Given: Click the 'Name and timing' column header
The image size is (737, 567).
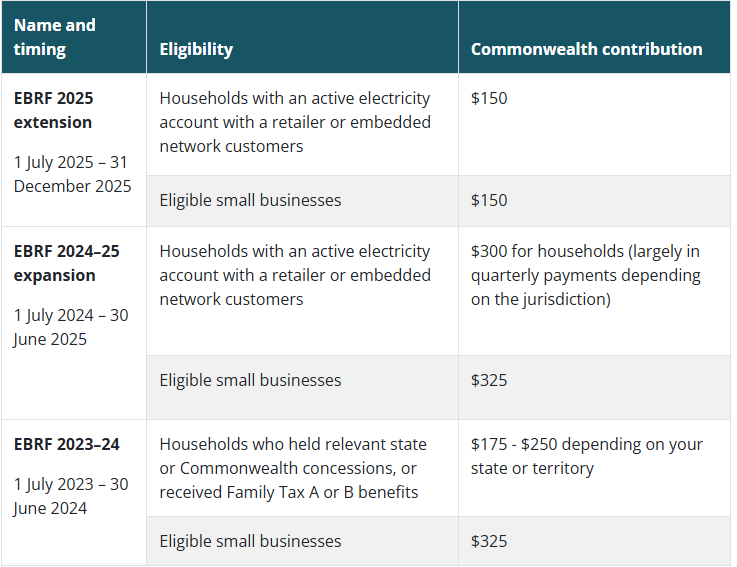Looking at the screenshot, I should [74, 37].
